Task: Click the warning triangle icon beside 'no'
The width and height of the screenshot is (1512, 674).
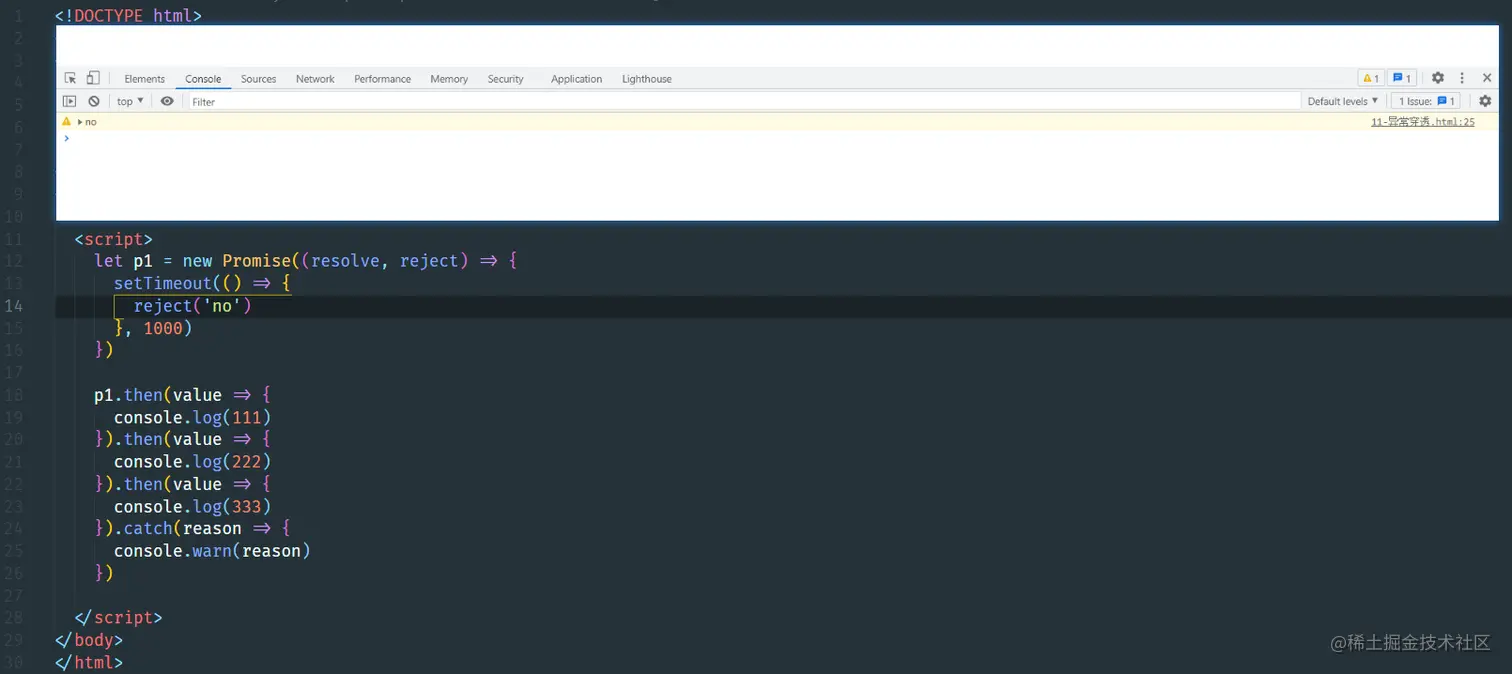Action: coord(66,121)
